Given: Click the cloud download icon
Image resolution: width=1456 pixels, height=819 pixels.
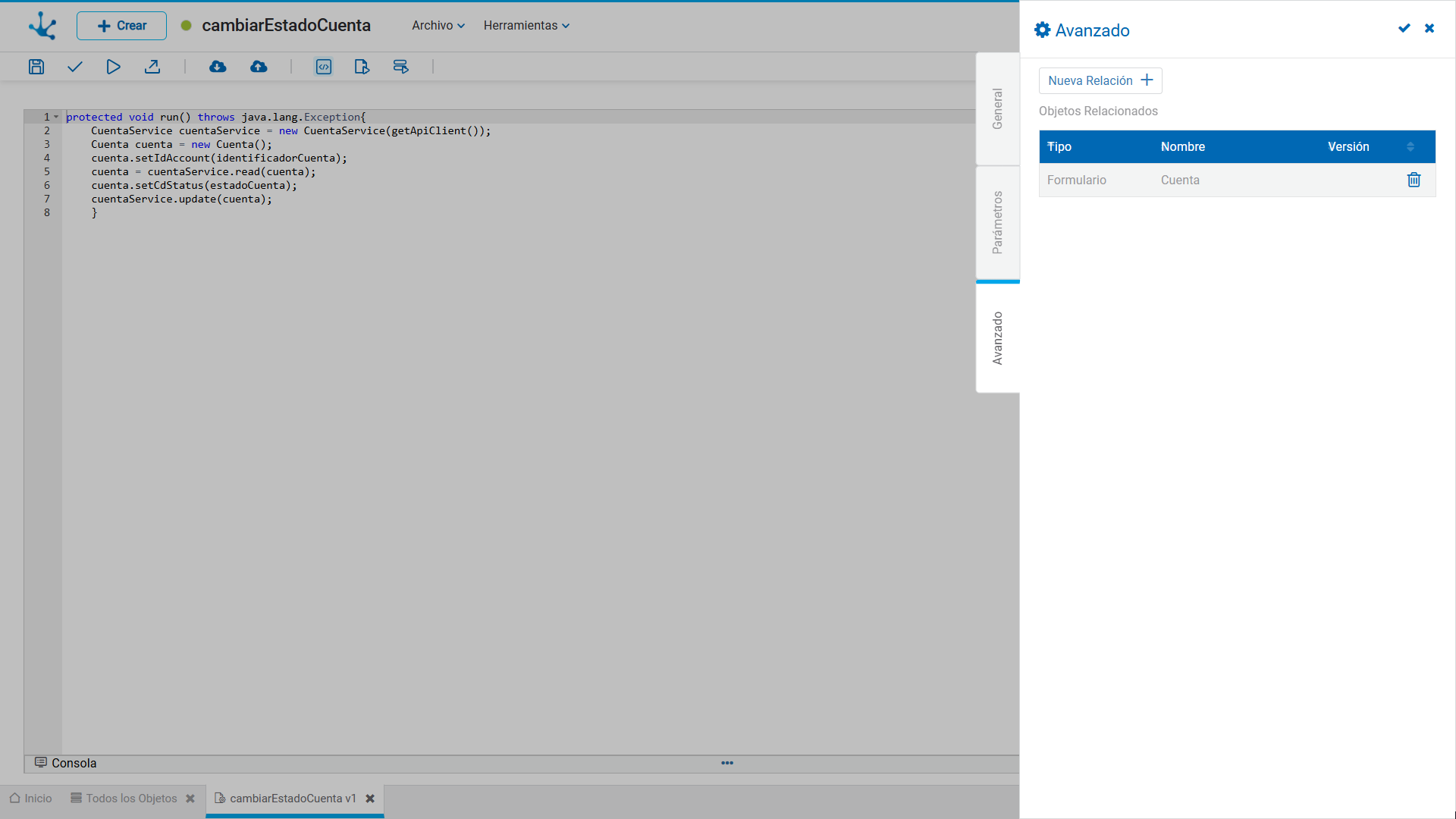Looking at the screenshot, I should click(x=218, y=67).
